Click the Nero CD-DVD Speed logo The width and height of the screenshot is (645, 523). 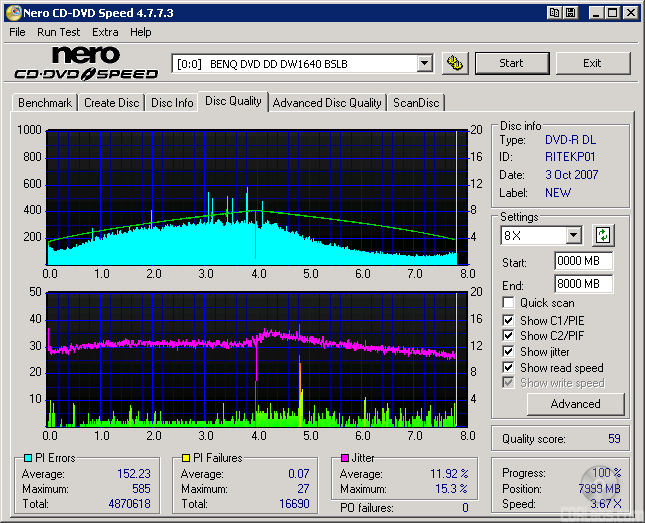click(x=85, y=63)
